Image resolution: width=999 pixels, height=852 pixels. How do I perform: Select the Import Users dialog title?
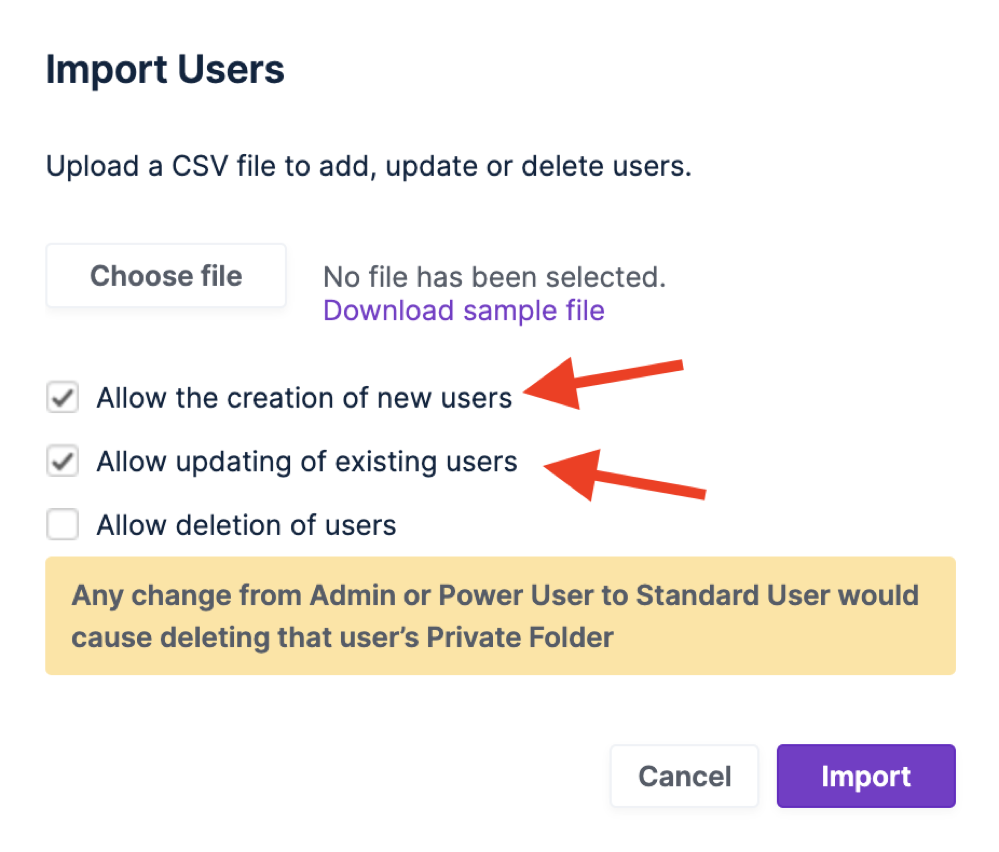click(164, 69)
